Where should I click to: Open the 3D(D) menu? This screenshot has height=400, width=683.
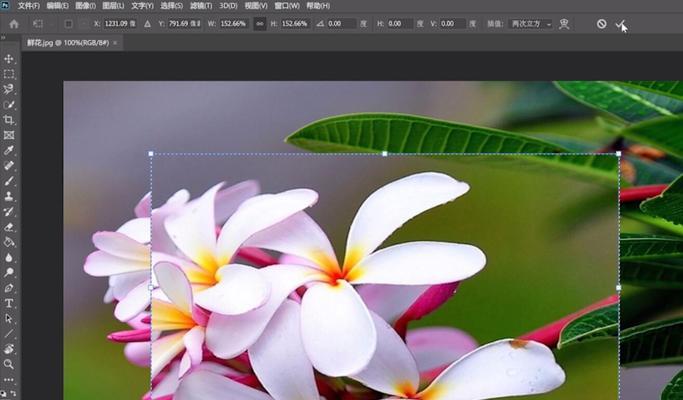point(228,6)
